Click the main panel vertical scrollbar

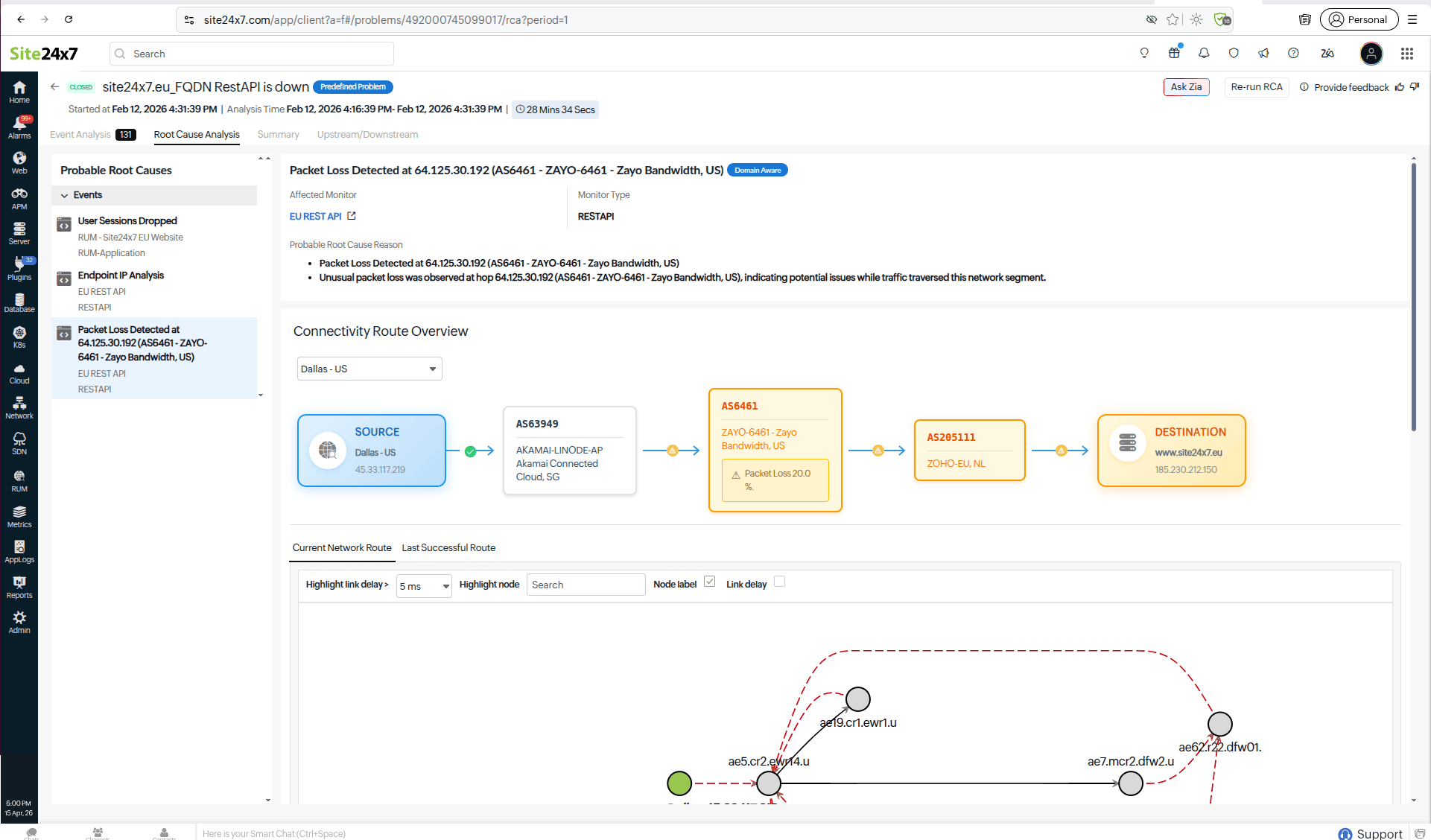[x=1413, y=298]
